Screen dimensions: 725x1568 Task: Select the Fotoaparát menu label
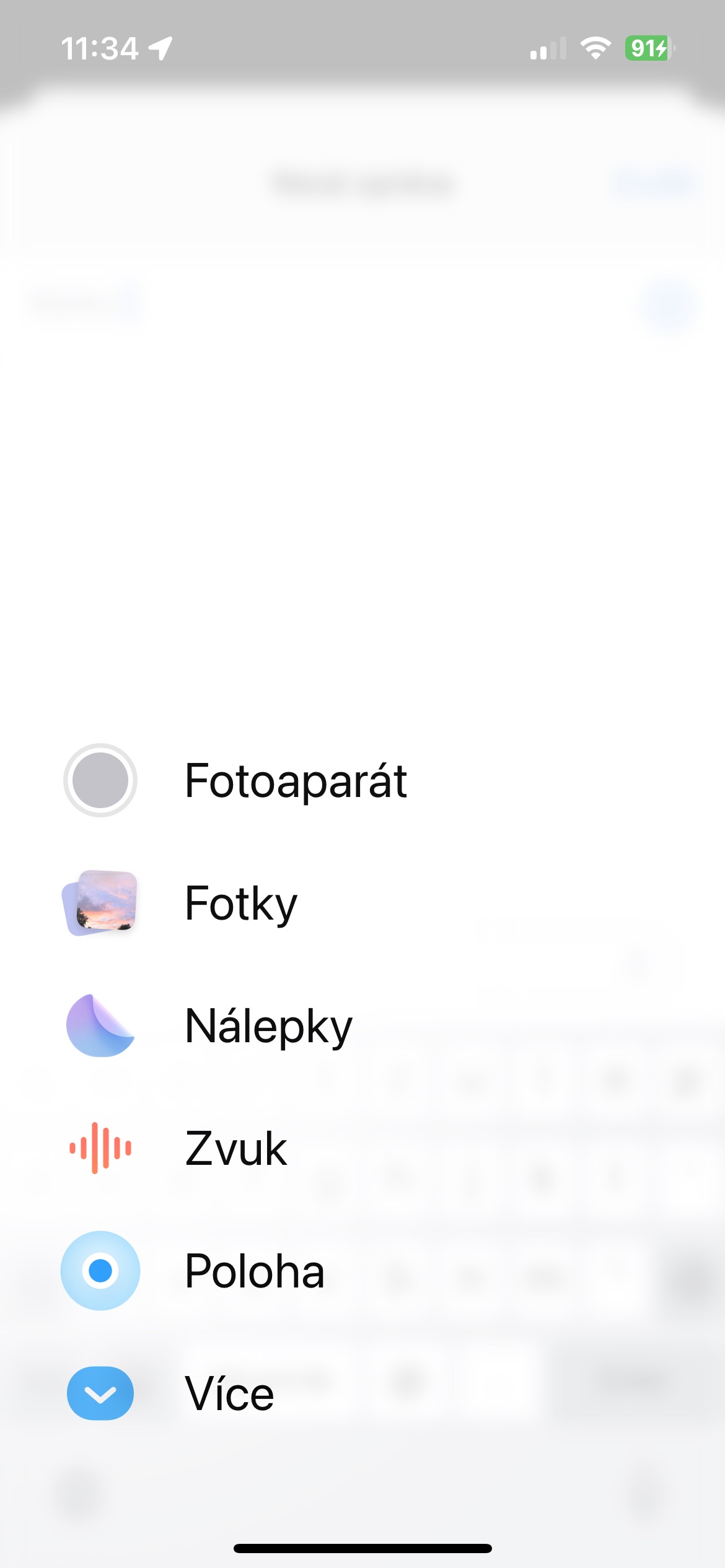296,780
